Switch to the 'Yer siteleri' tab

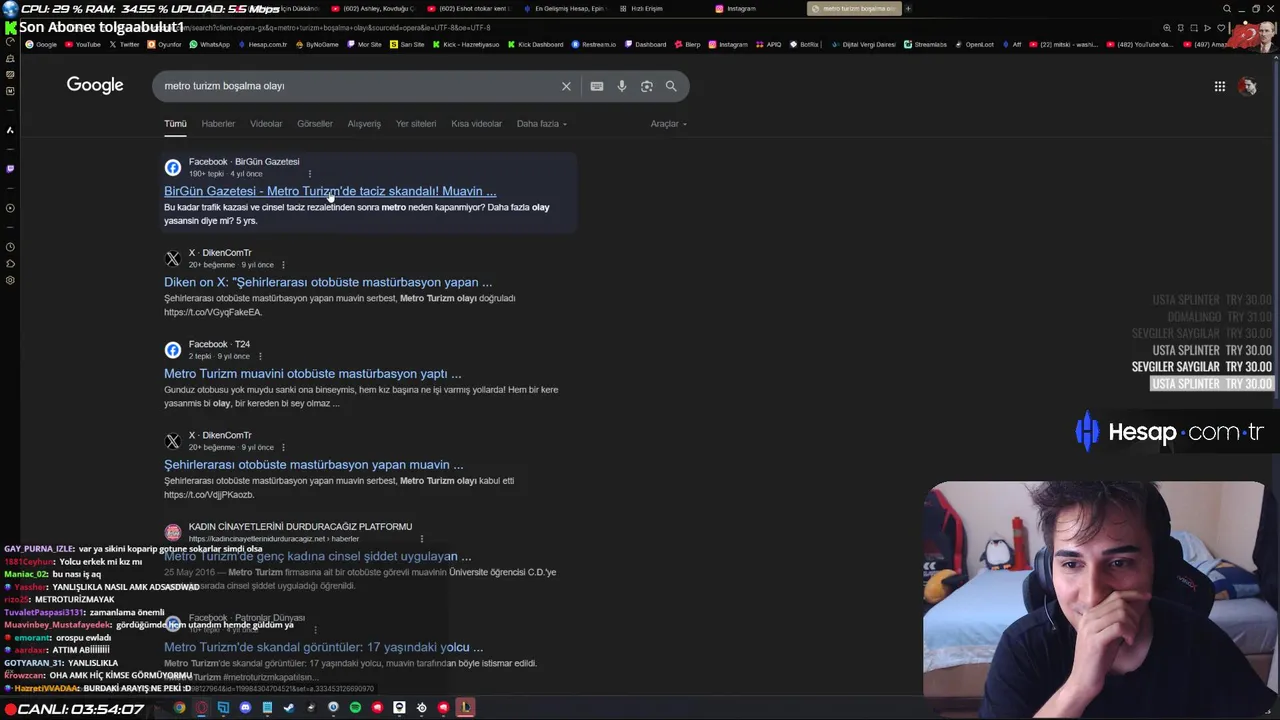416,124
